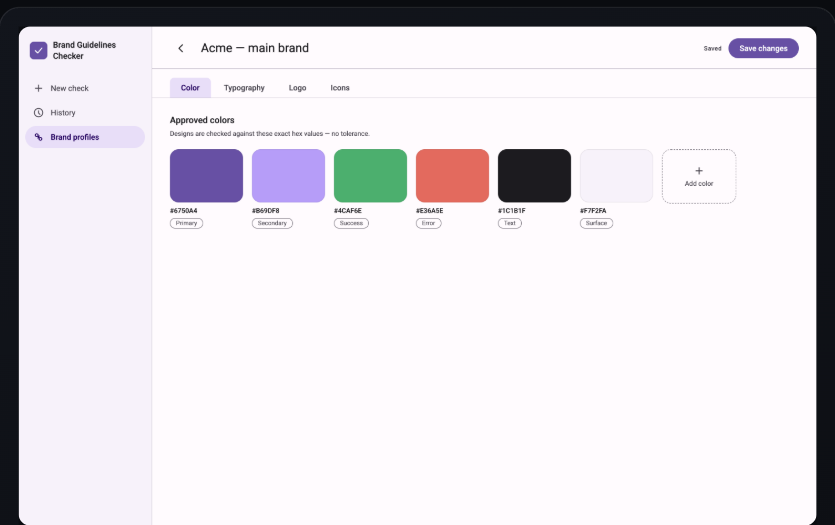The width and height of the screenshot is (835, 525).
Task: Click the Save changes button
Action: point(763,48)
